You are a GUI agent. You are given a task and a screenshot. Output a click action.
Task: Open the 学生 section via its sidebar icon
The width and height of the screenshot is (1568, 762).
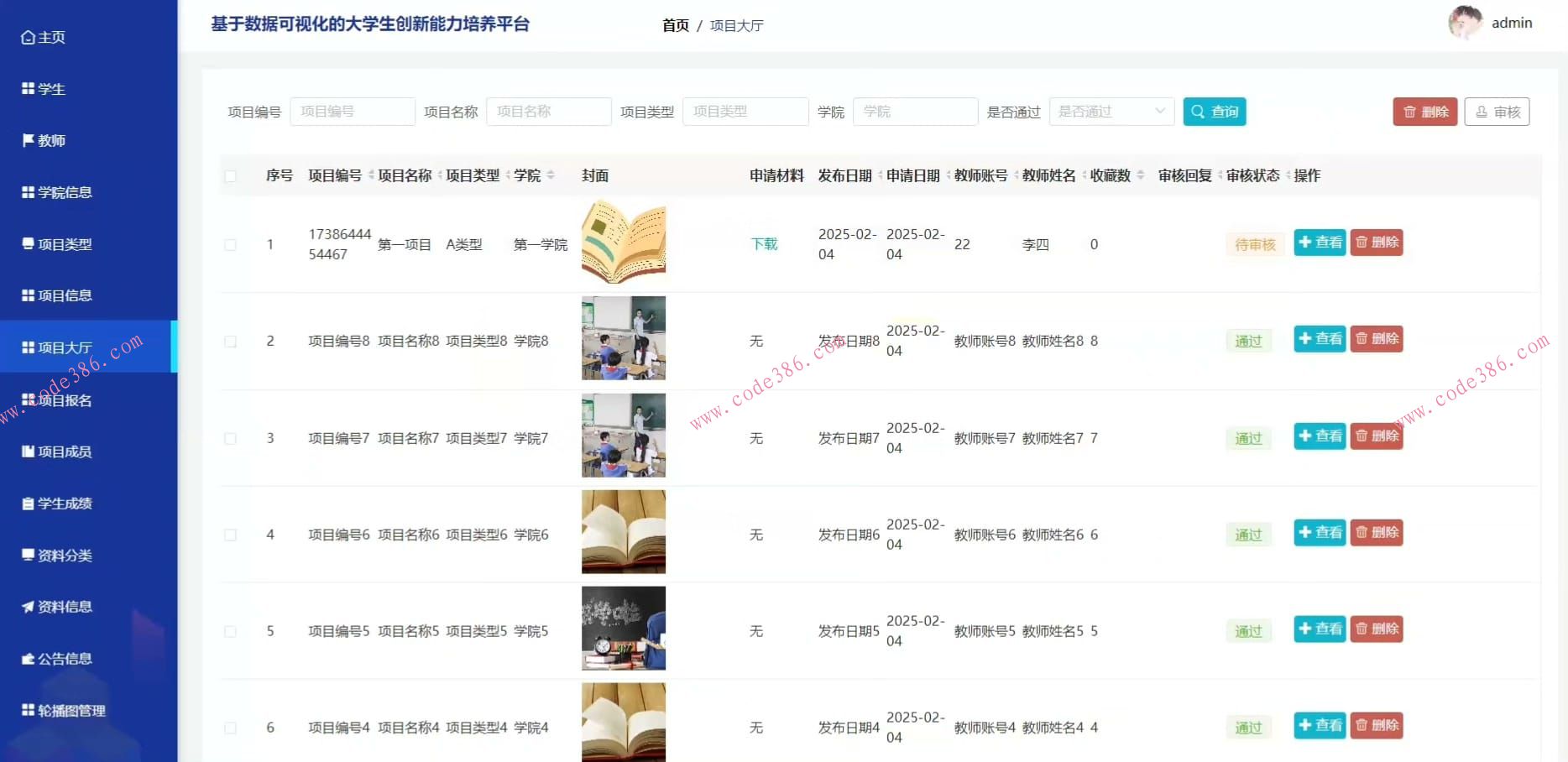(x=26, y=88)
